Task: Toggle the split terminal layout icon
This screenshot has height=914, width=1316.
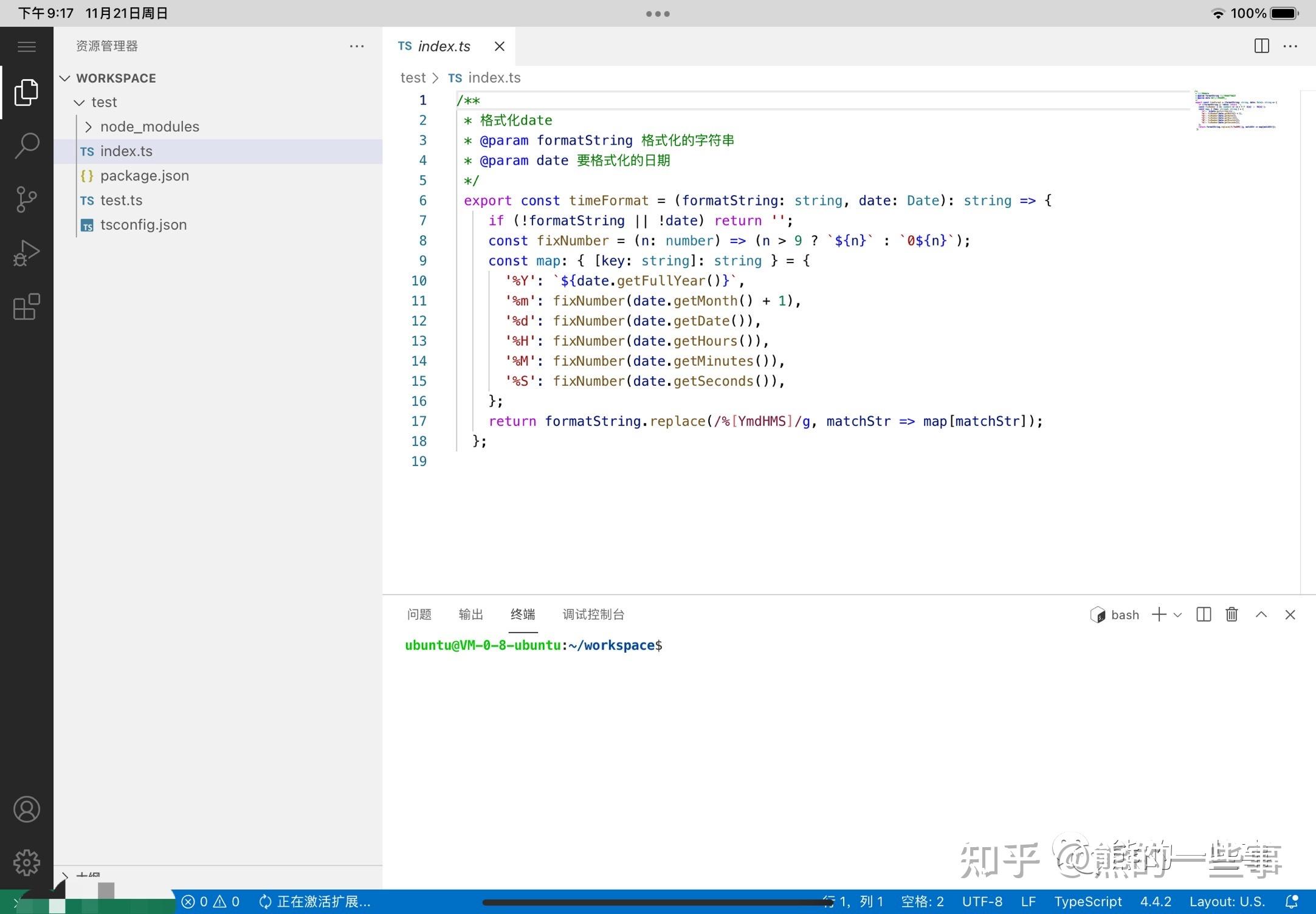Action: pos(1204,614)
